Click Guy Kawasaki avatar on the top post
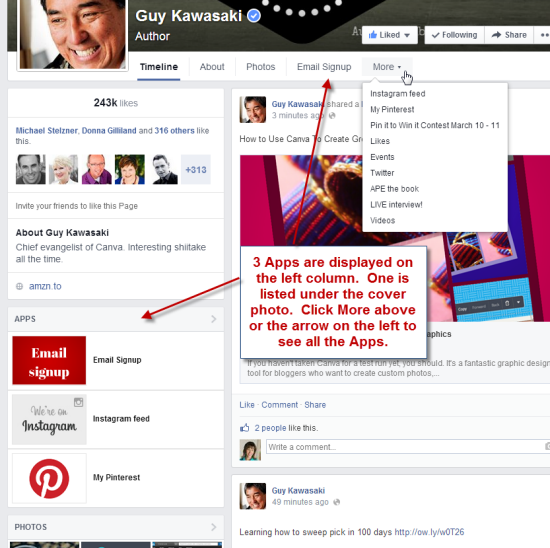550x548 pixels. tap(253, 110)
